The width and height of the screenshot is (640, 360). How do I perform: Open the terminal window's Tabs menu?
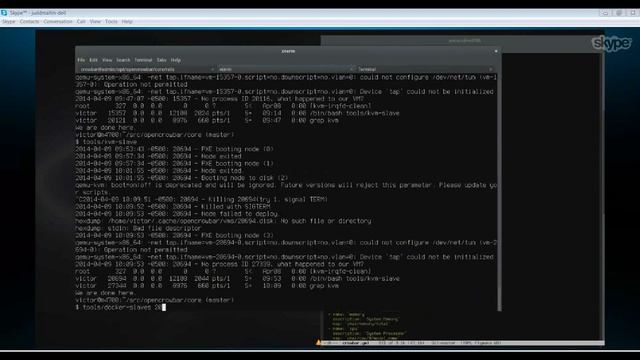tap(162, 60)
